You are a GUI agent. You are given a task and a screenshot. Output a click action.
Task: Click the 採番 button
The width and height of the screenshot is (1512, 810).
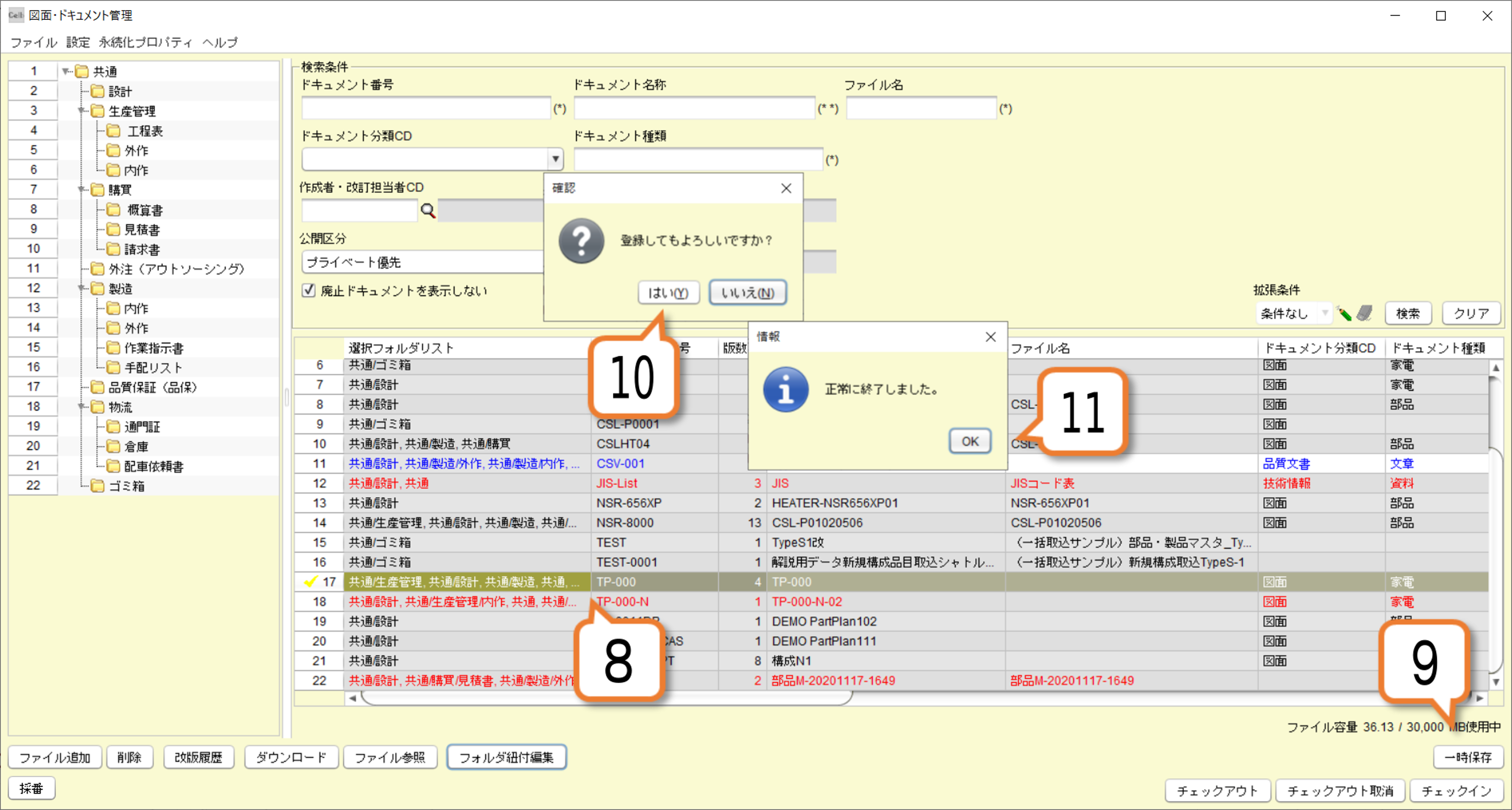pyautogui.click(x=32, y=788)
